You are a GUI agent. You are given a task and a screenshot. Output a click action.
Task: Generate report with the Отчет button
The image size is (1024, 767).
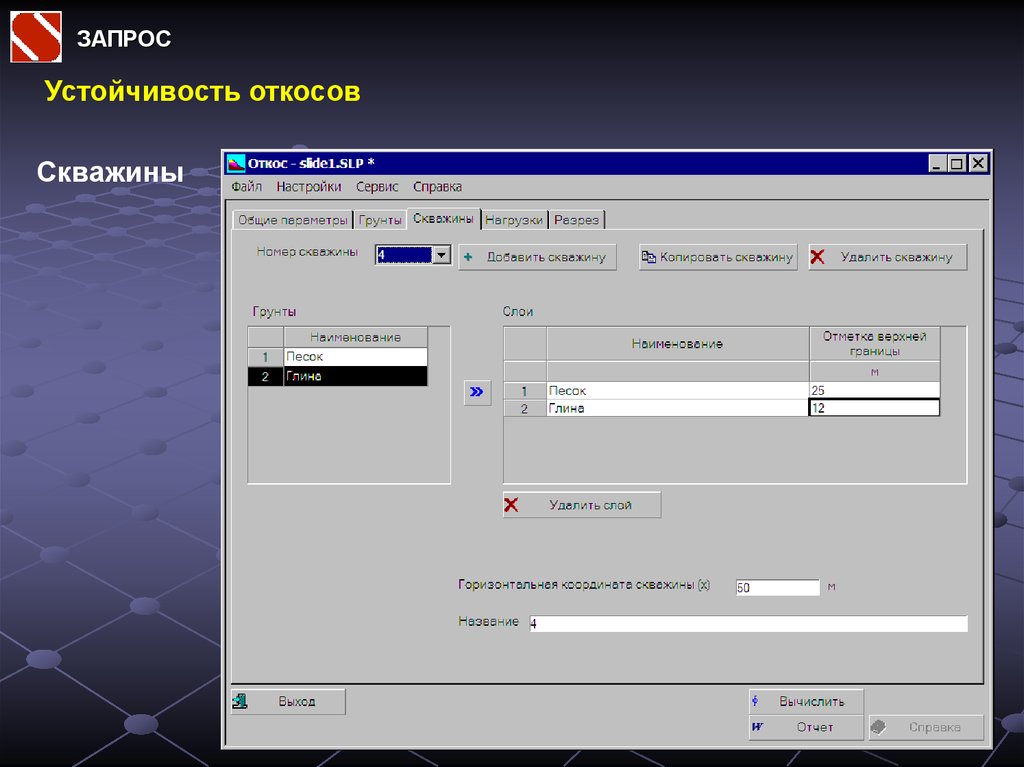[806, 727]
